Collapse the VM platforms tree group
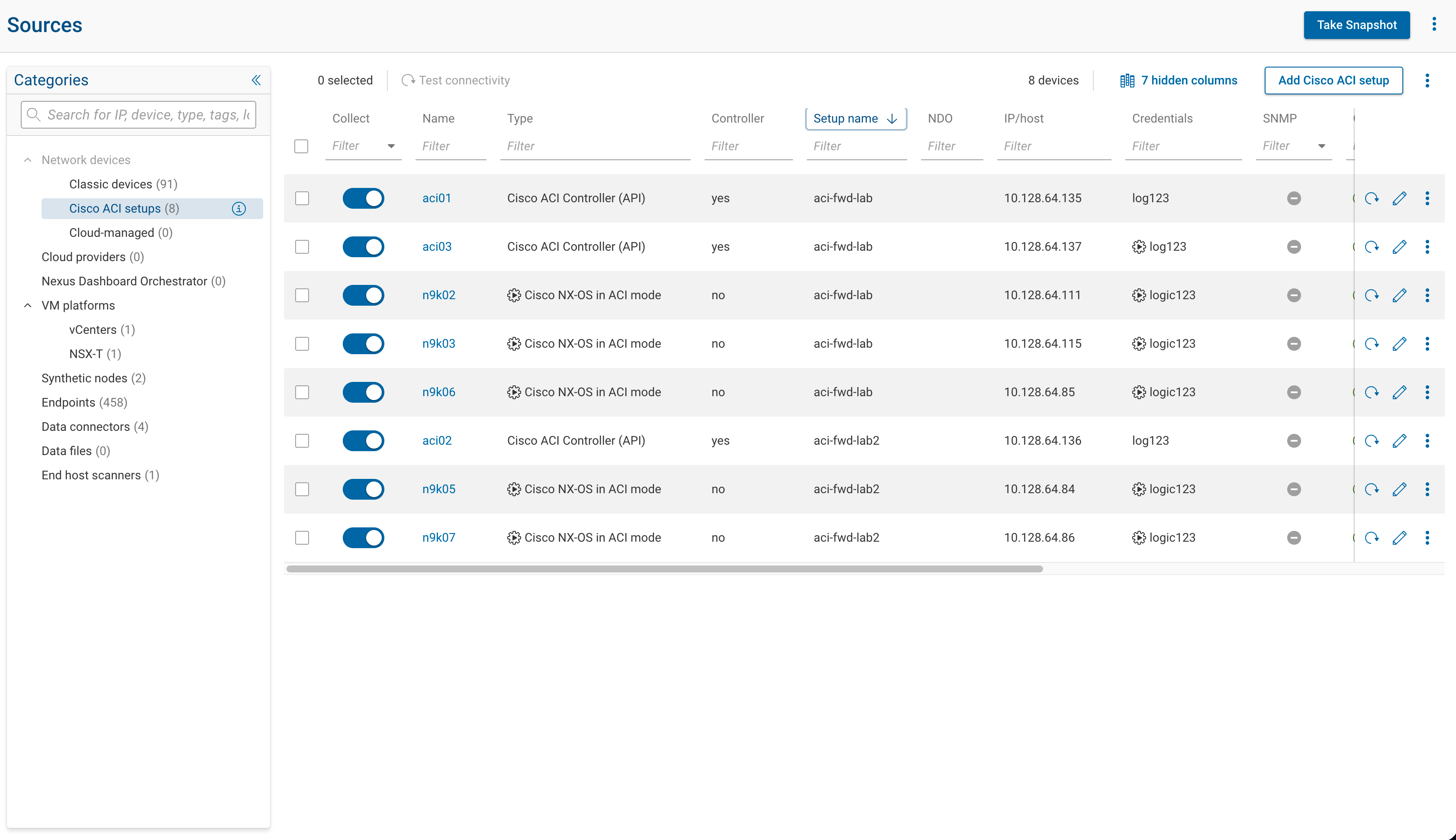Viewport: 1456px width, 840px height. [x=28, y=305]
